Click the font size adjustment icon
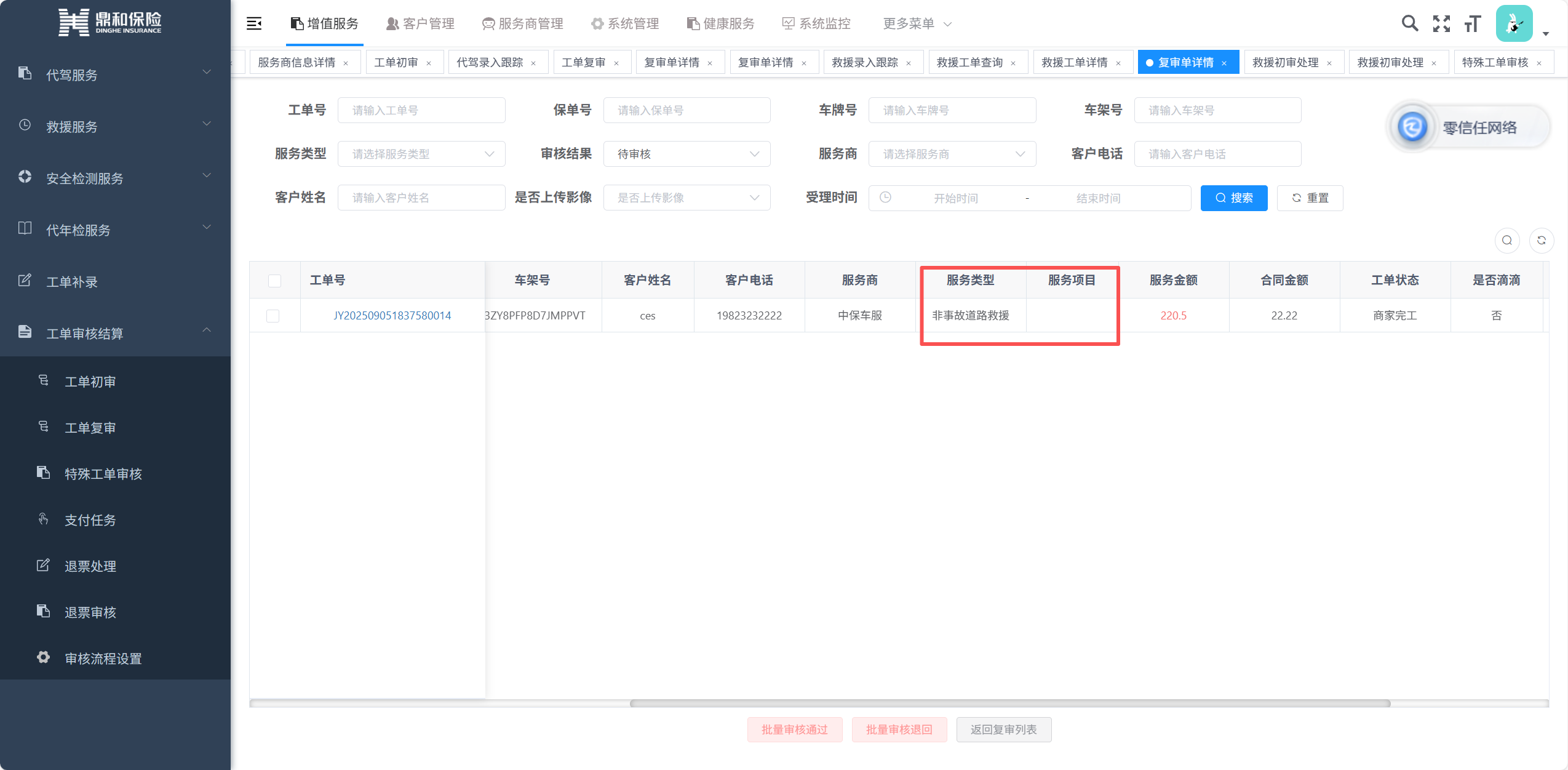 point(1473,24)
